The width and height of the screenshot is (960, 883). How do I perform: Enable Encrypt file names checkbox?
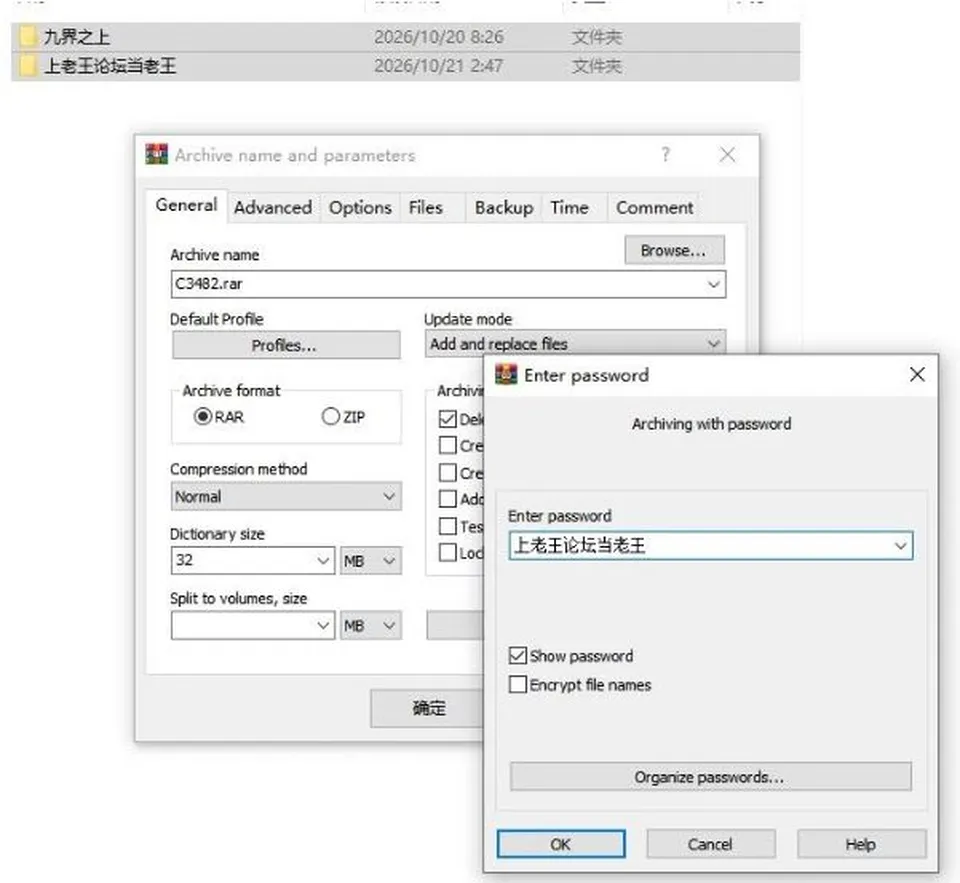[x=517, y=685]
